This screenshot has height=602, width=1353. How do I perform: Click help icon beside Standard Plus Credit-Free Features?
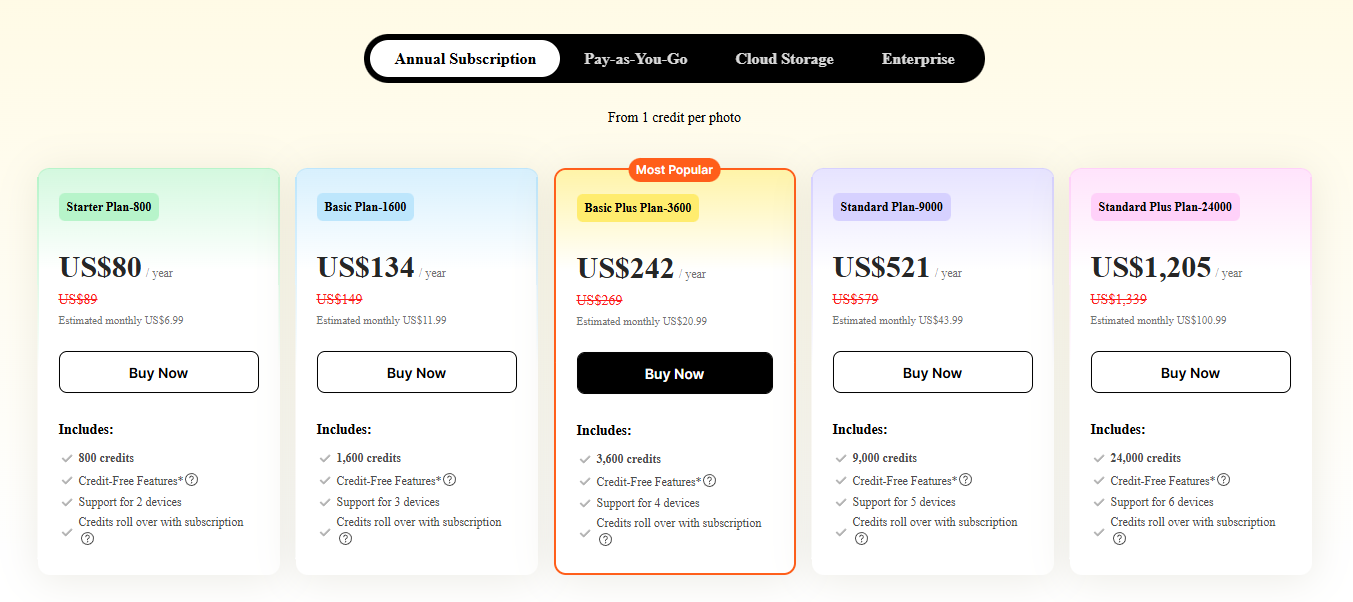coord(1224,480)
